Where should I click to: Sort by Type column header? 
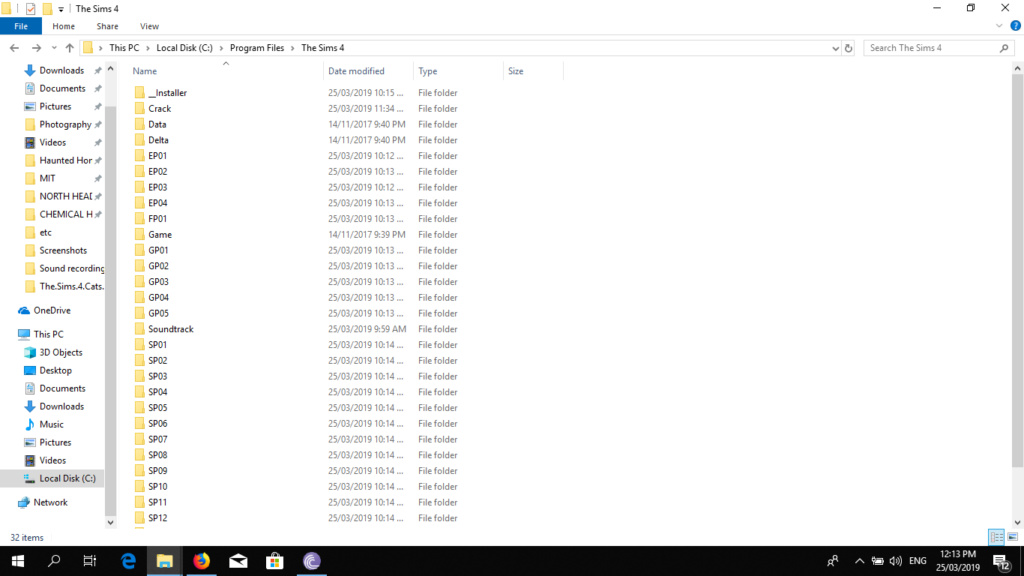point(458,71)
